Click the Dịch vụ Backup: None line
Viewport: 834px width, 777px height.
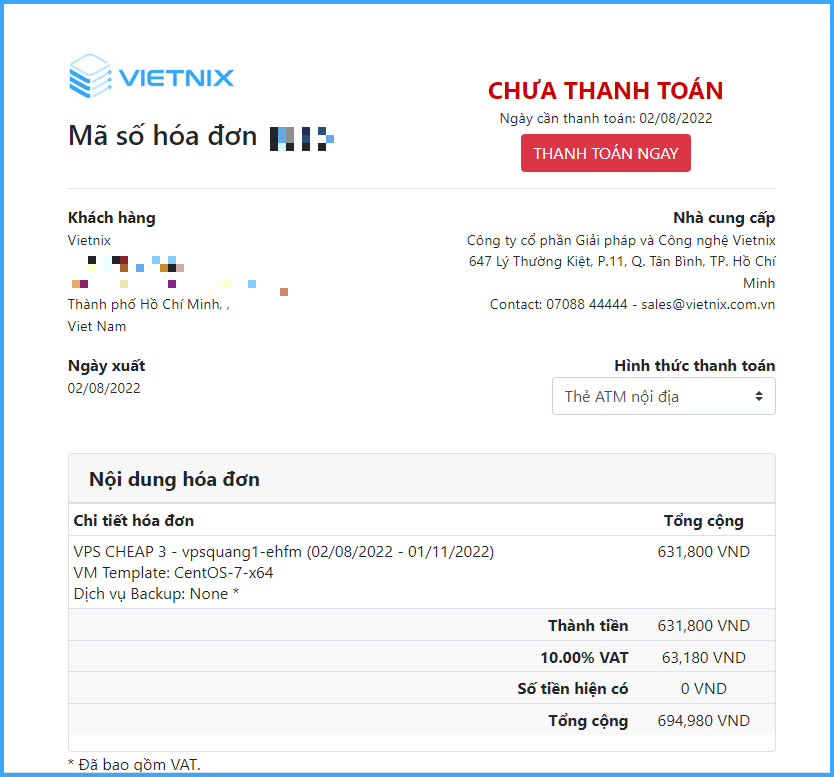[x=156, y=594]
